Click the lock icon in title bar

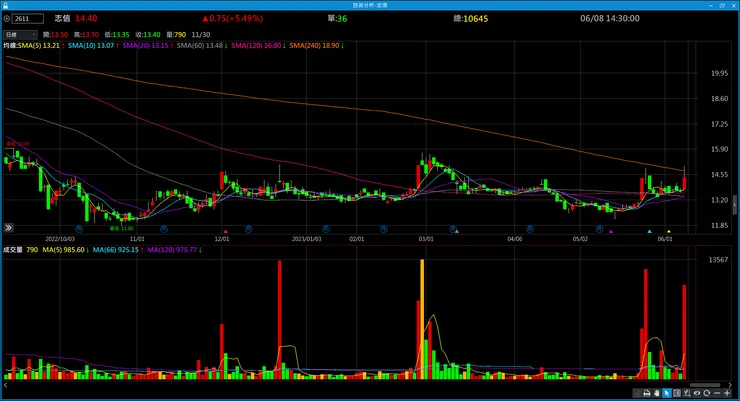pos(5,5)
